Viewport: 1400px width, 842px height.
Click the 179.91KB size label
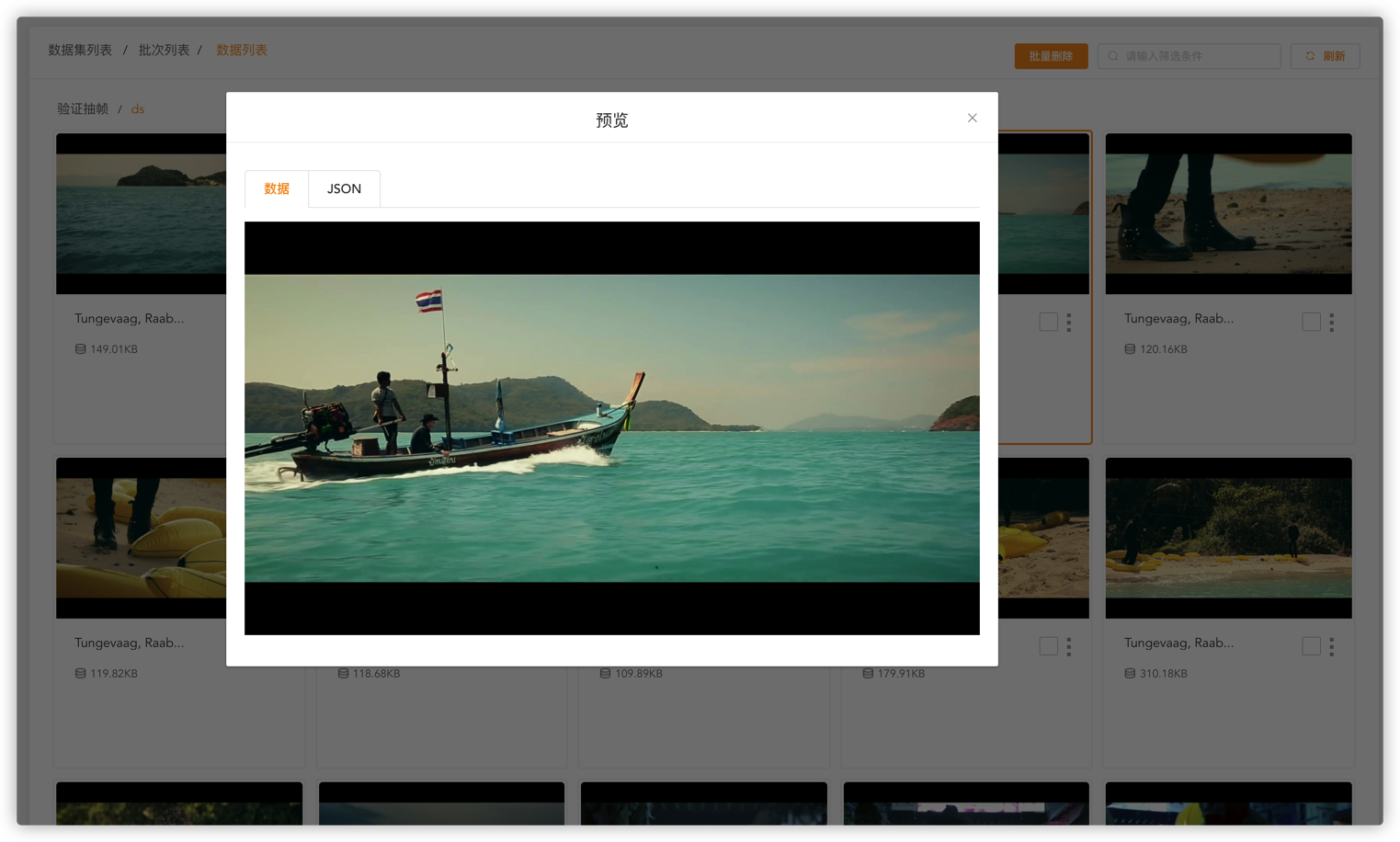tap(901, 674)
